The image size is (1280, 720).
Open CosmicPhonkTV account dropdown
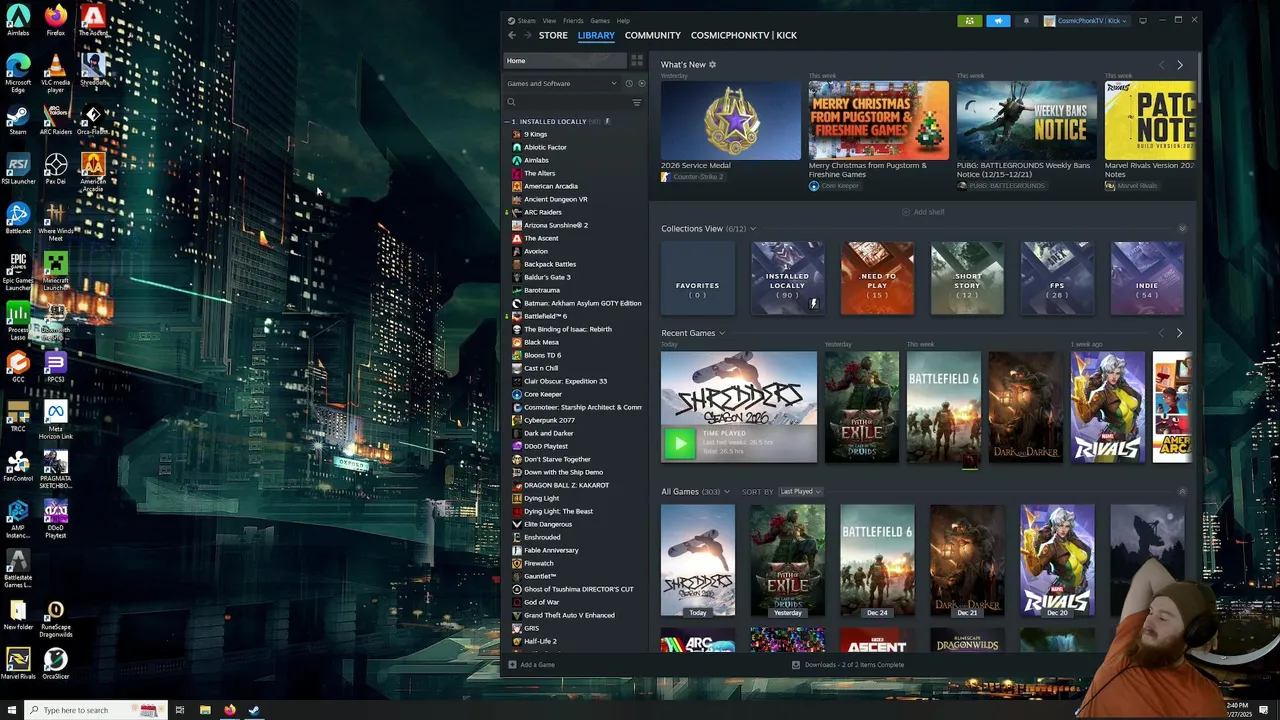coord(1087,20)
